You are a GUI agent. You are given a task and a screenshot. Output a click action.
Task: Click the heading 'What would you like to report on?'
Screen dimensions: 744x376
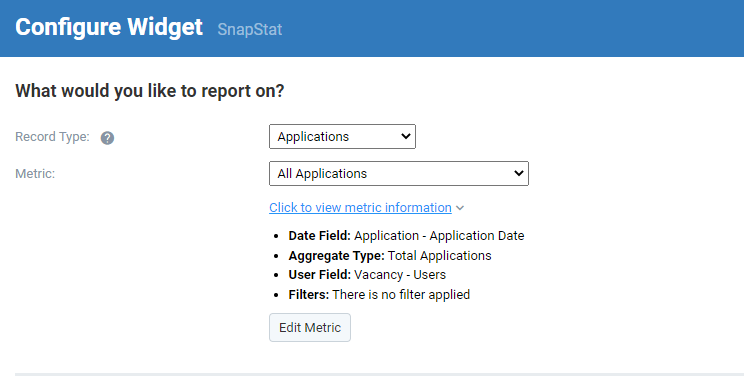(x=149, y=91)
